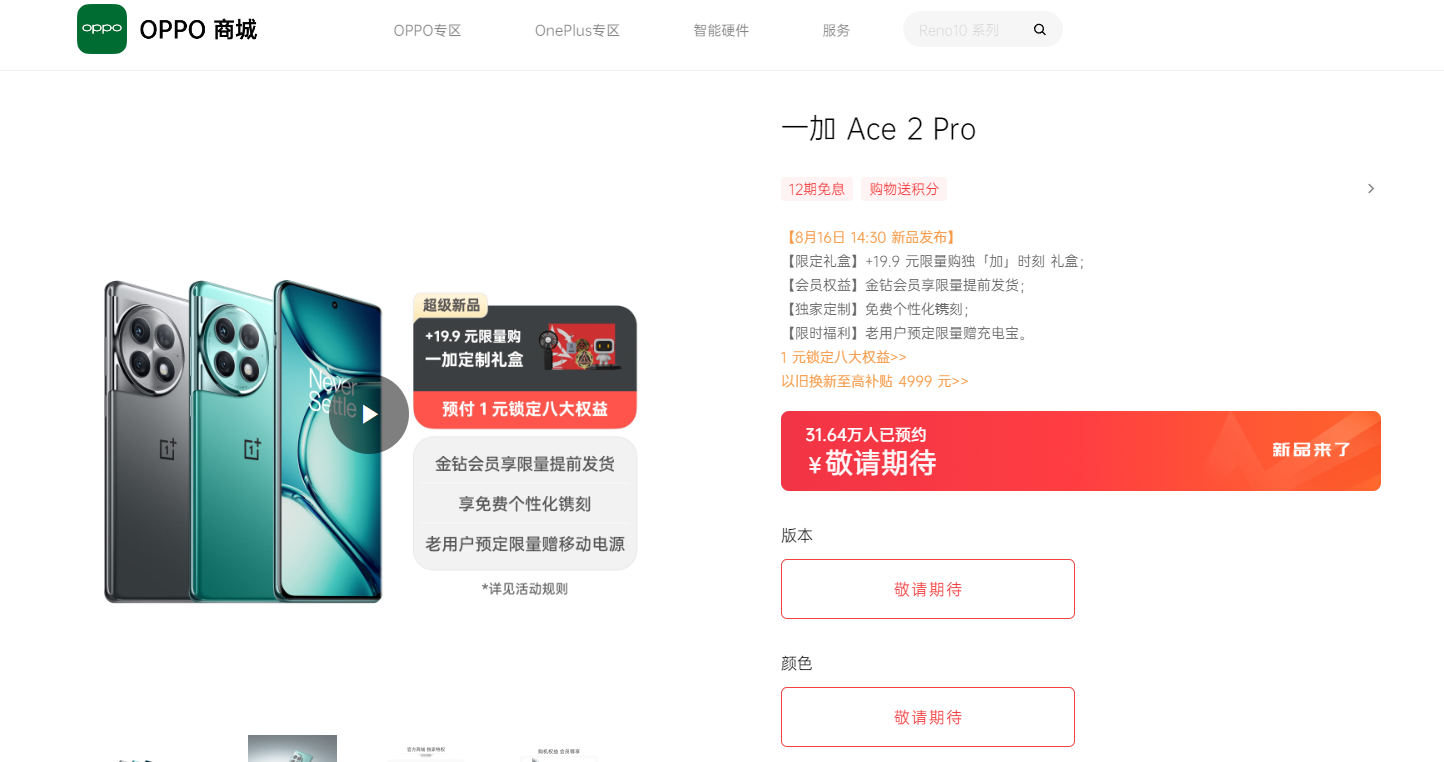Open the OnePlus专区 menu
The height and width of the screenshot is (762, 1444).
tap(577, 30)
